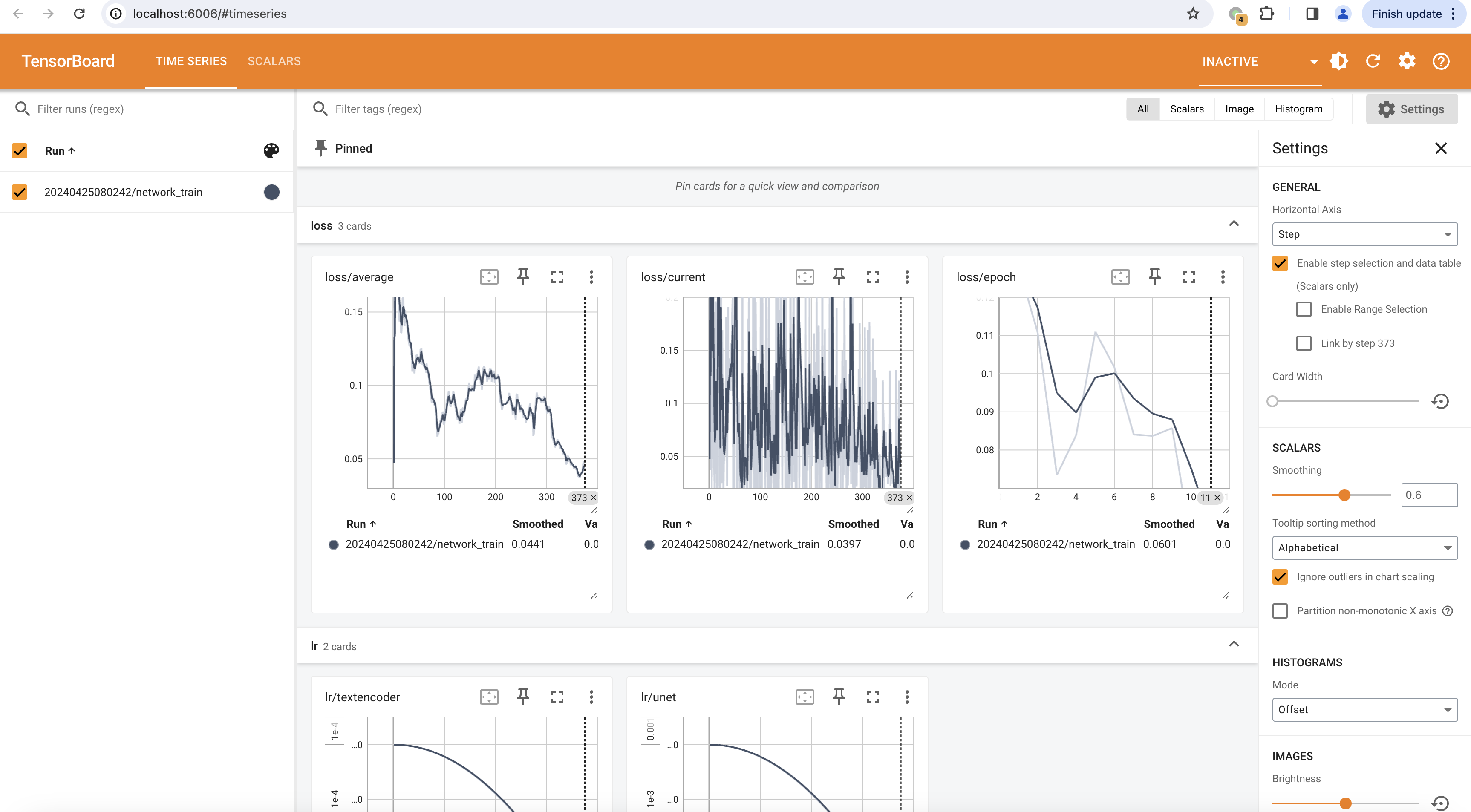
Task: Collapse the loss cards group
Action: (x=1234, y=224)
